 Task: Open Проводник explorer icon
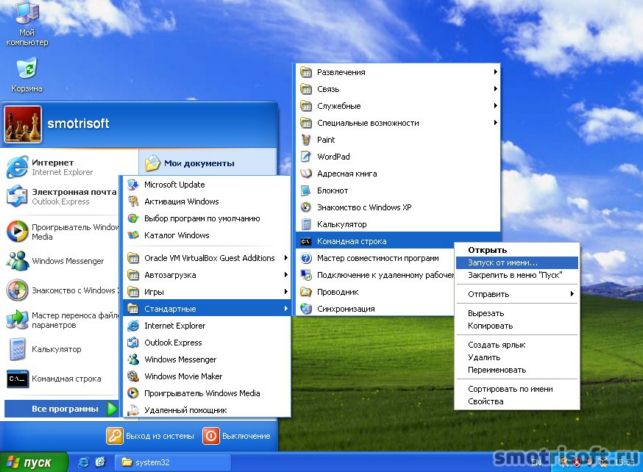306,292
